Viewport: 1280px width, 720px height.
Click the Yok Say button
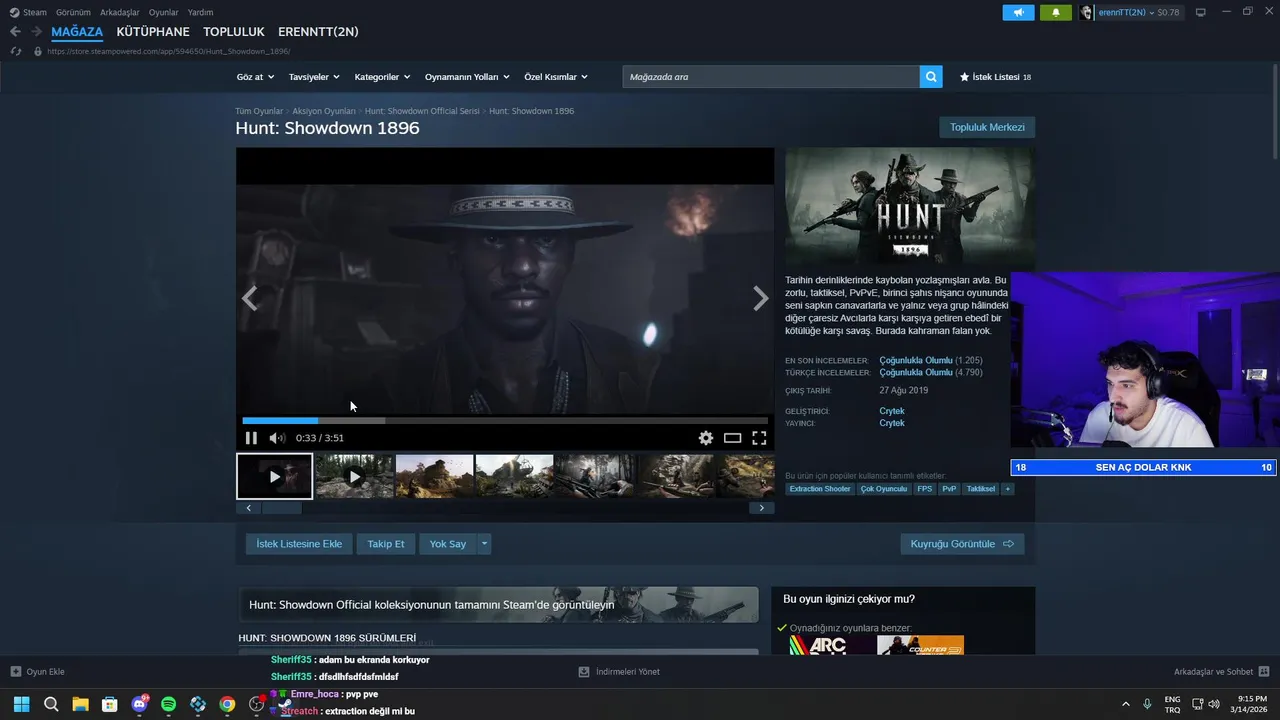point(448,544)
